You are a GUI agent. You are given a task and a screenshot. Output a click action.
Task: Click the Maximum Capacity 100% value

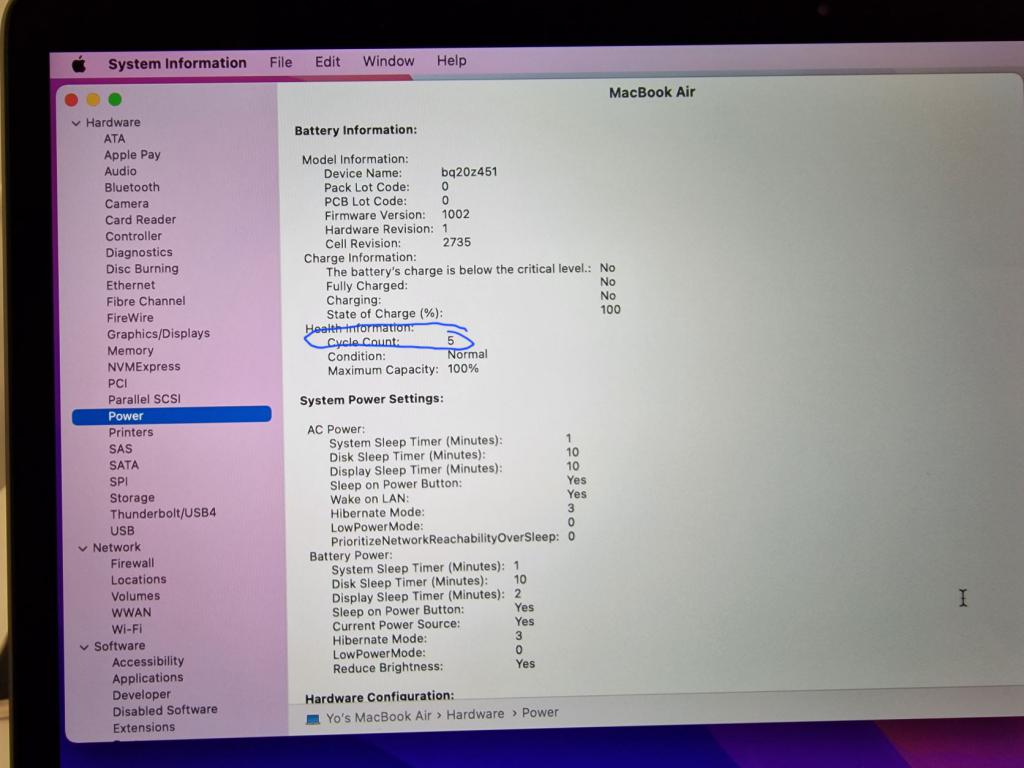(x=463, y=369)
